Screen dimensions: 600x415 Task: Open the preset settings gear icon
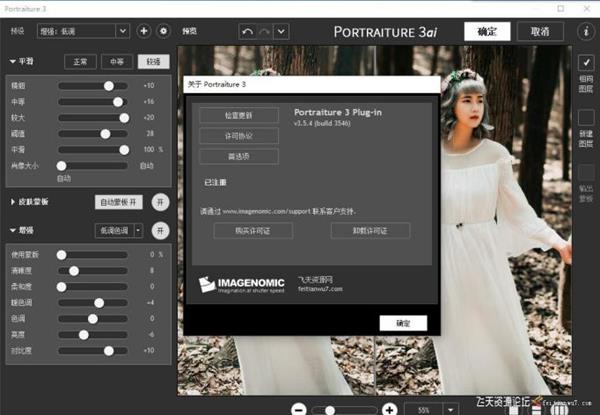pos(163,31)
